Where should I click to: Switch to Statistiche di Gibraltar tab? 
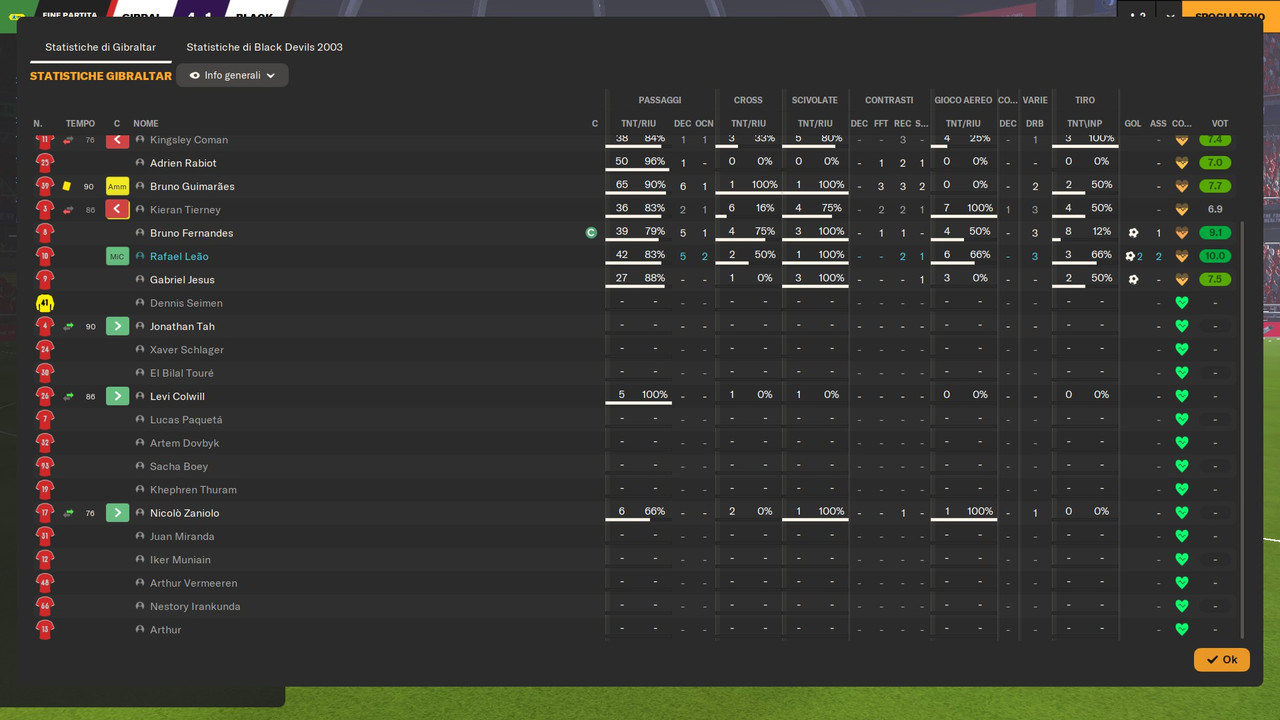coord(100,47)
